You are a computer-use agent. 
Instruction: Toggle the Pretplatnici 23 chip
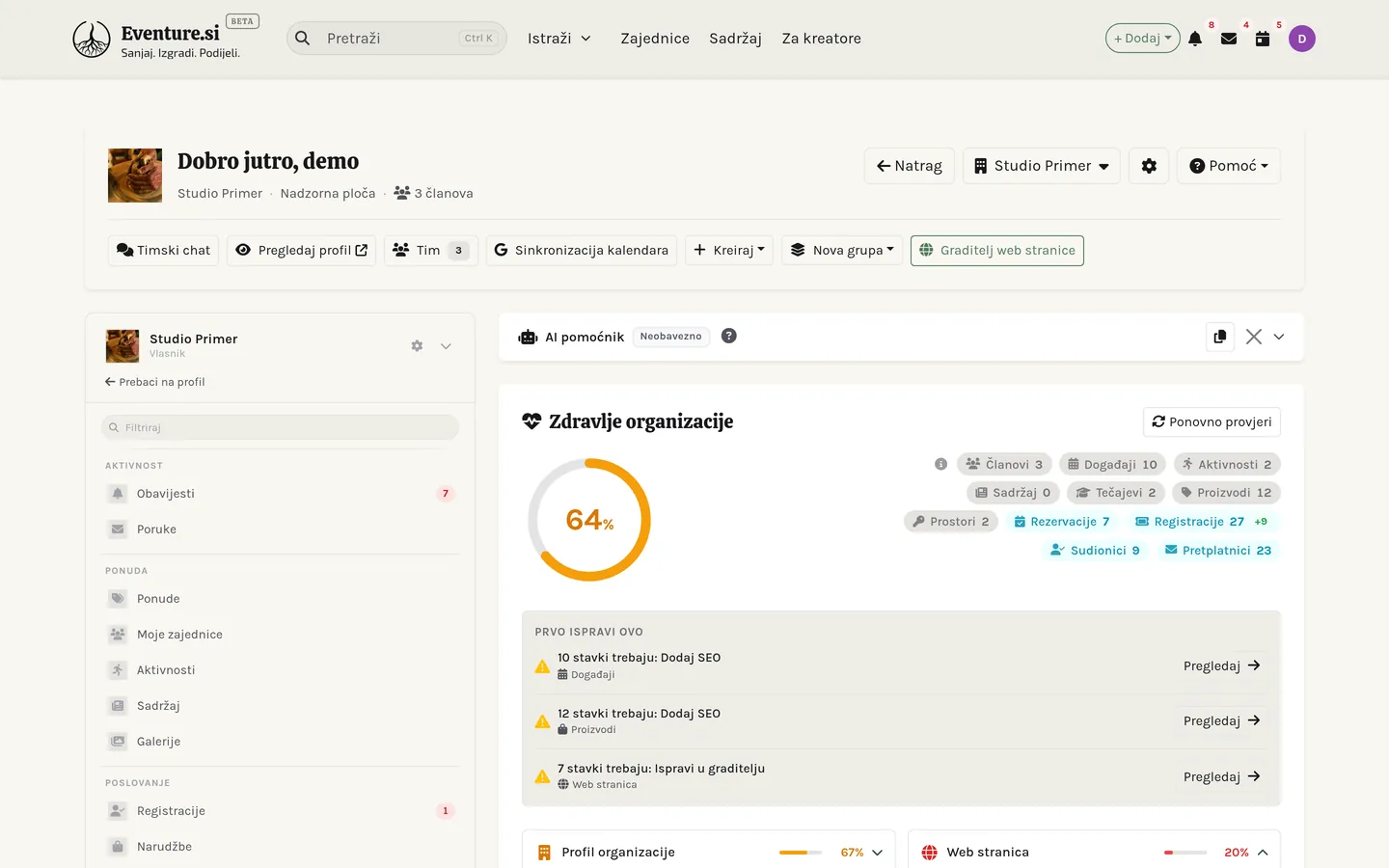pos(1218,551)
